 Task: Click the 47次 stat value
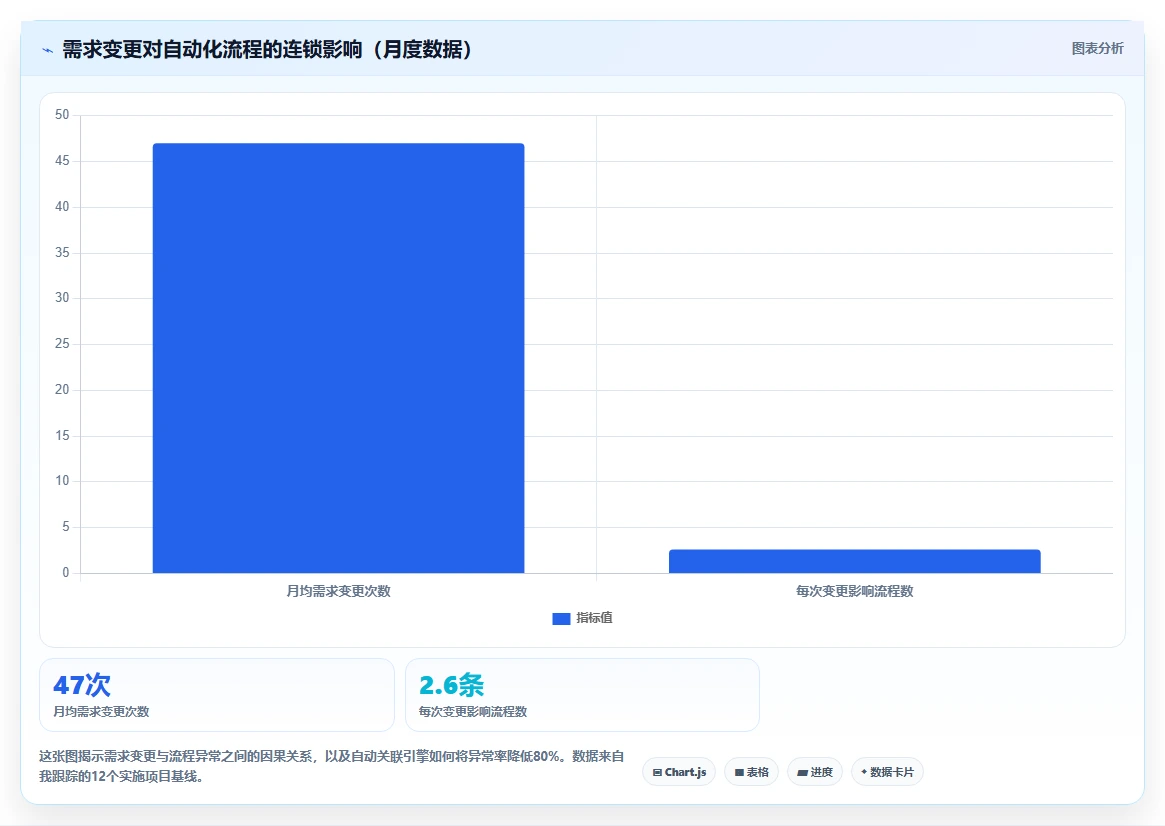click(82, 684)
